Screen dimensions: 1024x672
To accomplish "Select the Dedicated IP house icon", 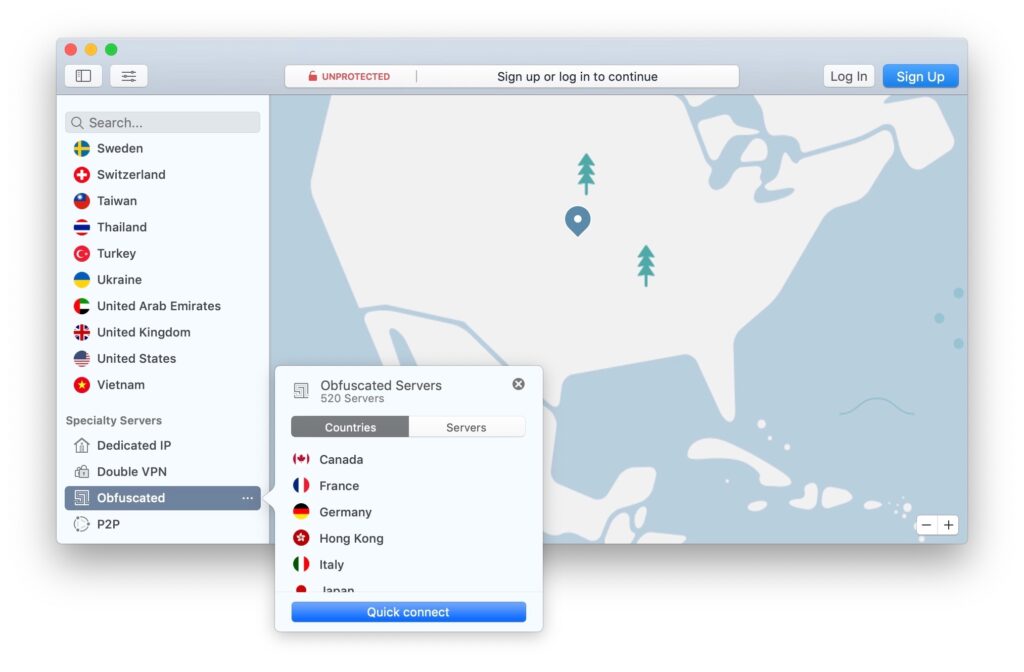I will click(x=82, y=445).
